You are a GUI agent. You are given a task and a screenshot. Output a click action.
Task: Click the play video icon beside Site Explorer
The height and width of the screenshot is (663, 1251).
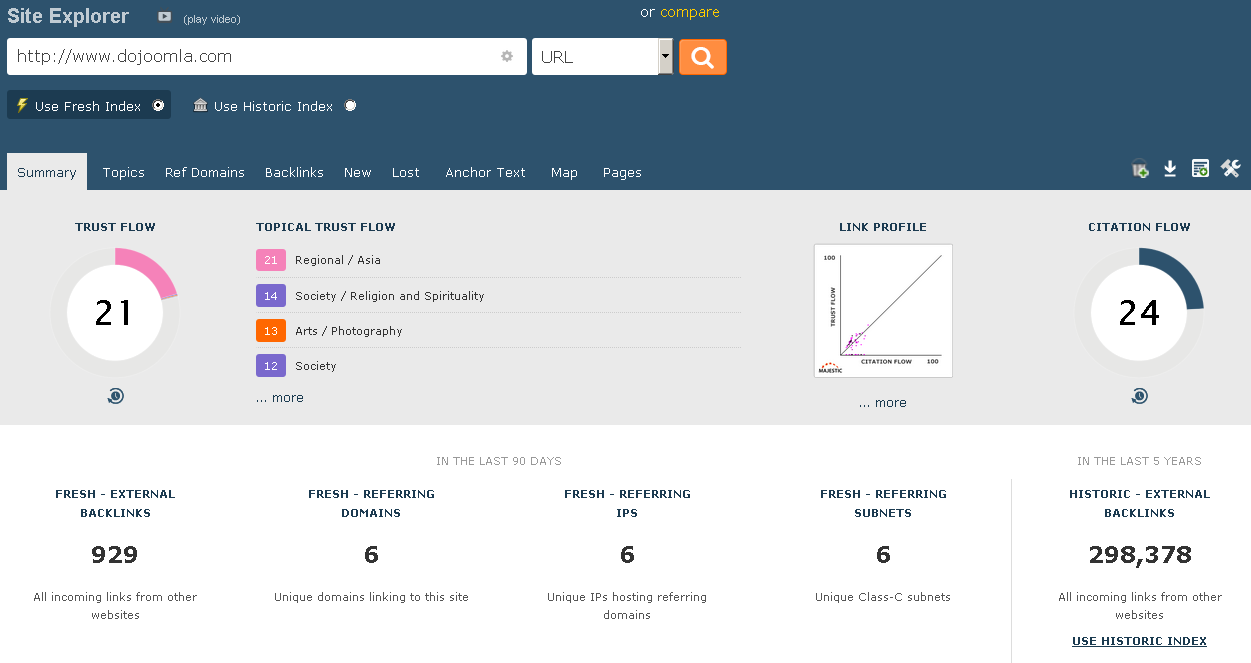(165, 17)
